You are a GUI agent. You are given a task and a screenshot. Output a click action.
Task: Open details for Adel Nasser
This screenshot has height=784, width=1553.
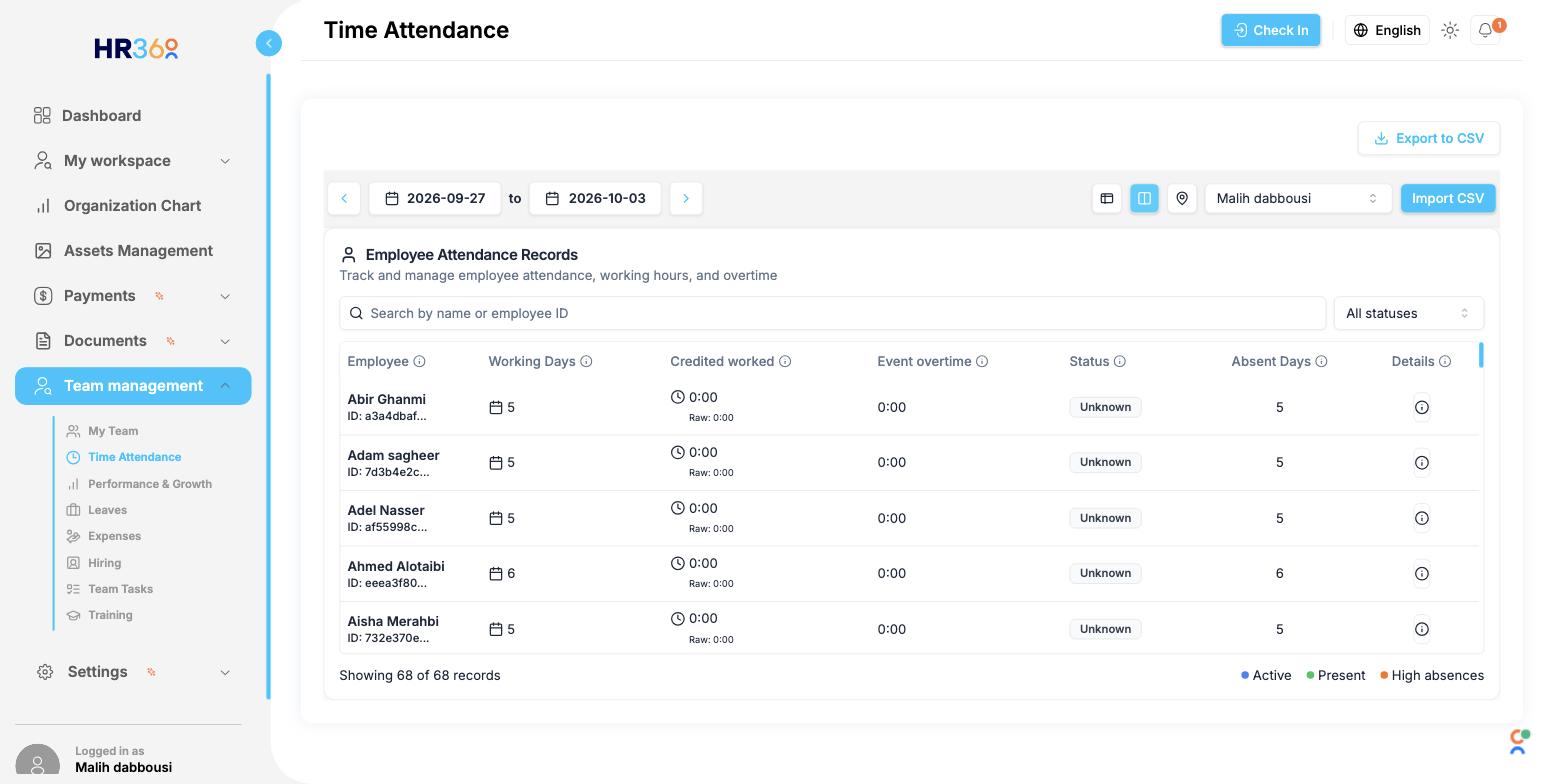coord(1422,518)
